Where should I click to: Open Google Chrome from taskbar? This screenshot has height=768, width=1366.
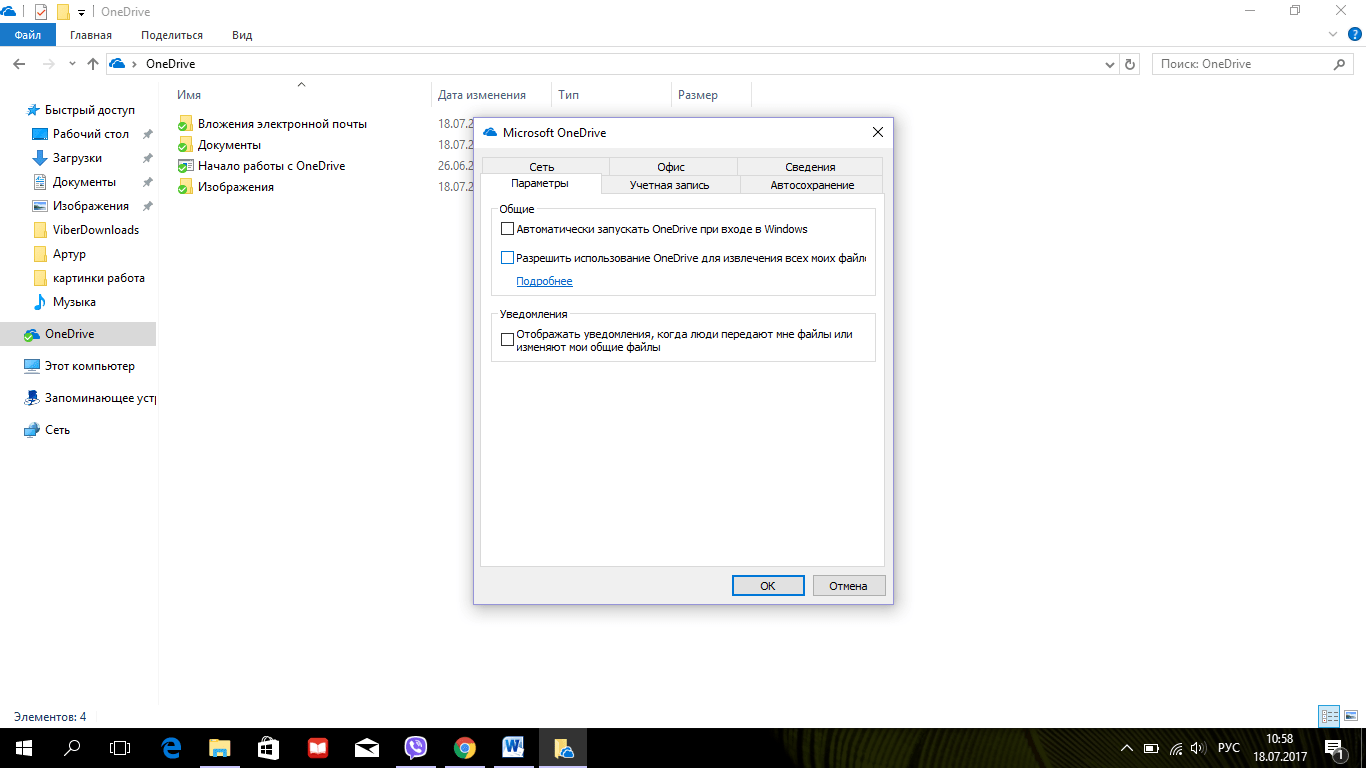465,748
